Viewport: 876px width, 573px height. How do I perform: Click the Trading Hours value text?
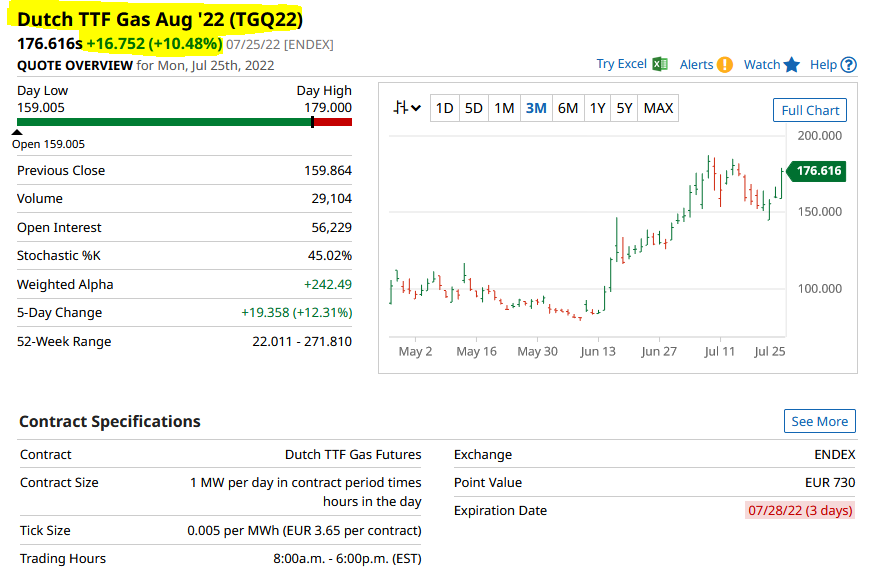click(347, 558)
